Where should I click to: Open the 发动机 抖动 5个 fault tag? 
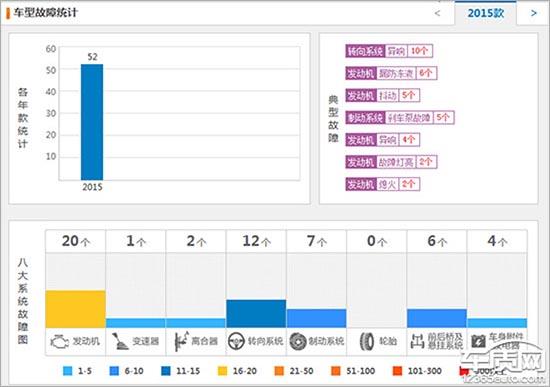click(383, 95)
